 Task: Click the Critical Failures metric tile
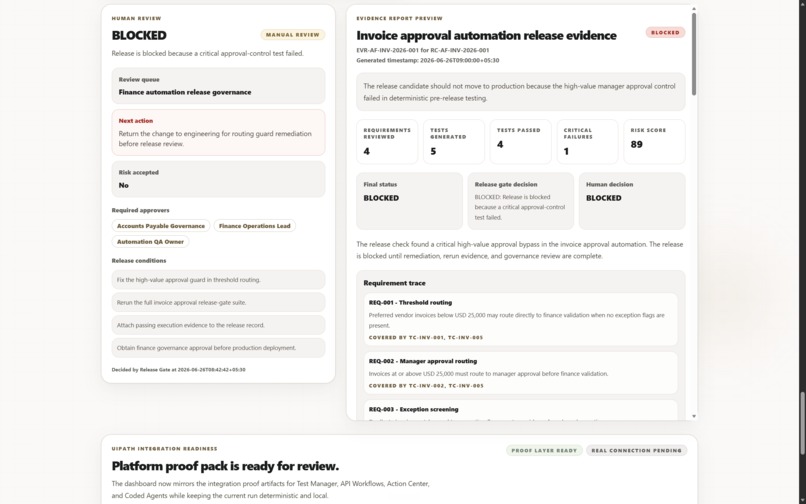(x=587, y=142)
